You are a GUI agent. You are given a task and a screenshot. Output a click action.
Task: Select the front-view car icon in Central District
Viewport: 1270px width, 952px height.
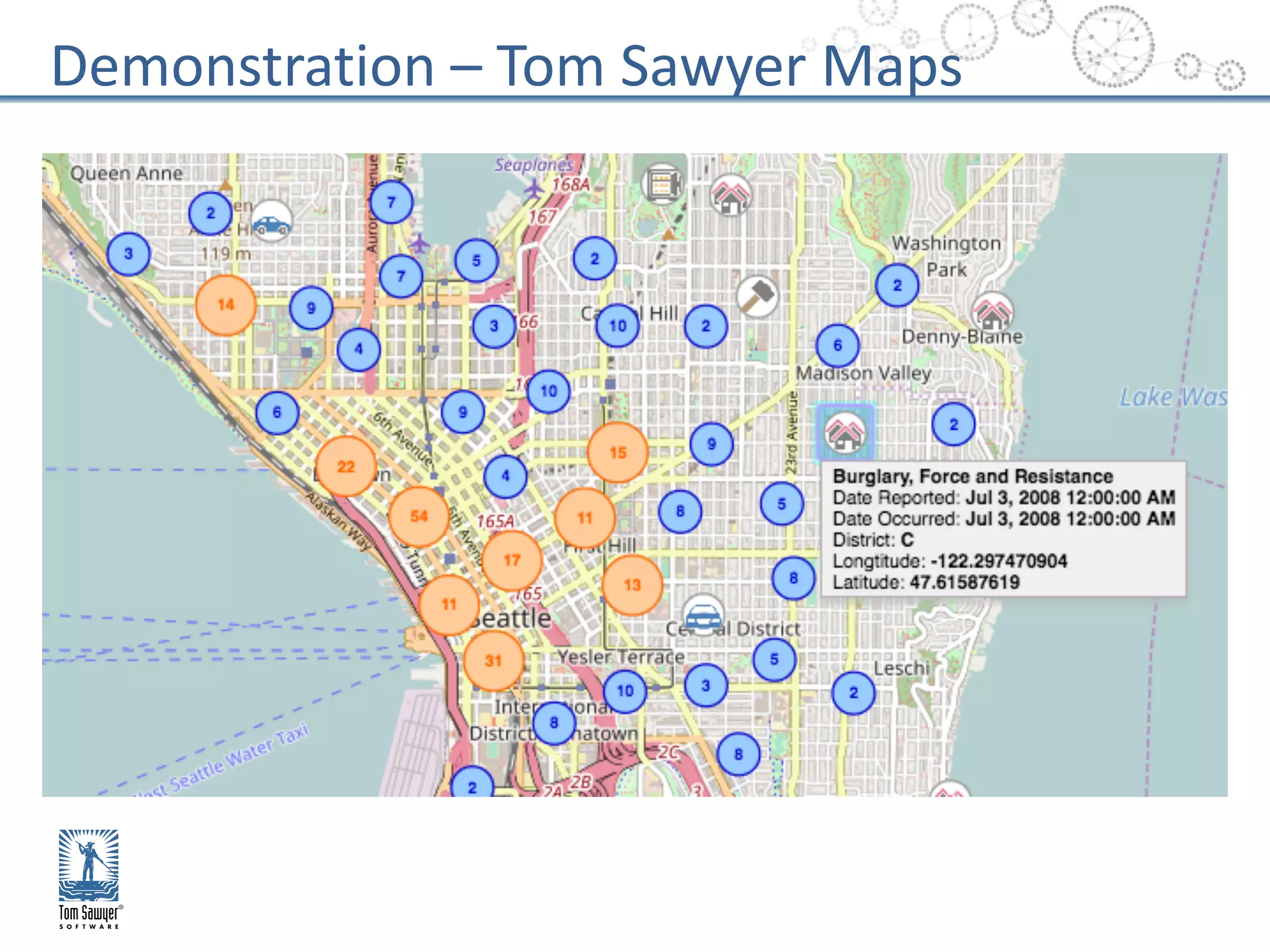click(703, 615)
